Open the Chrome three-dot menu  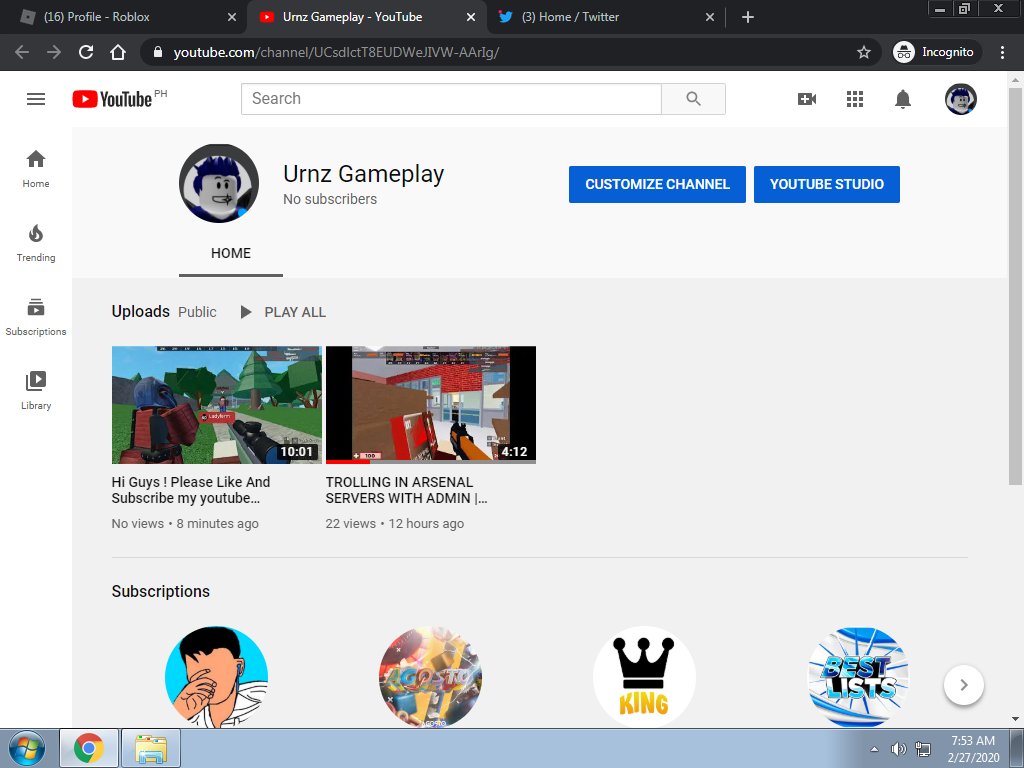(1002, 52)
